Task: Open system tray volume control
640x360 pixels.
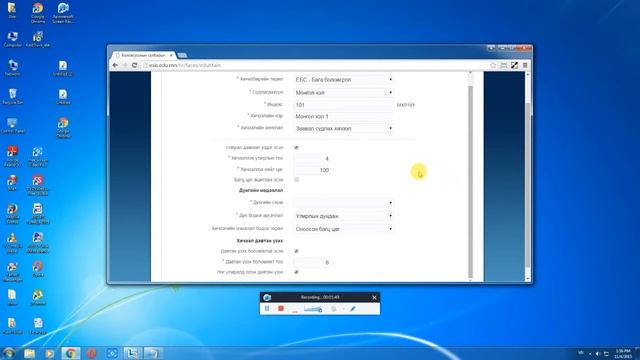Action: point(598,354)
